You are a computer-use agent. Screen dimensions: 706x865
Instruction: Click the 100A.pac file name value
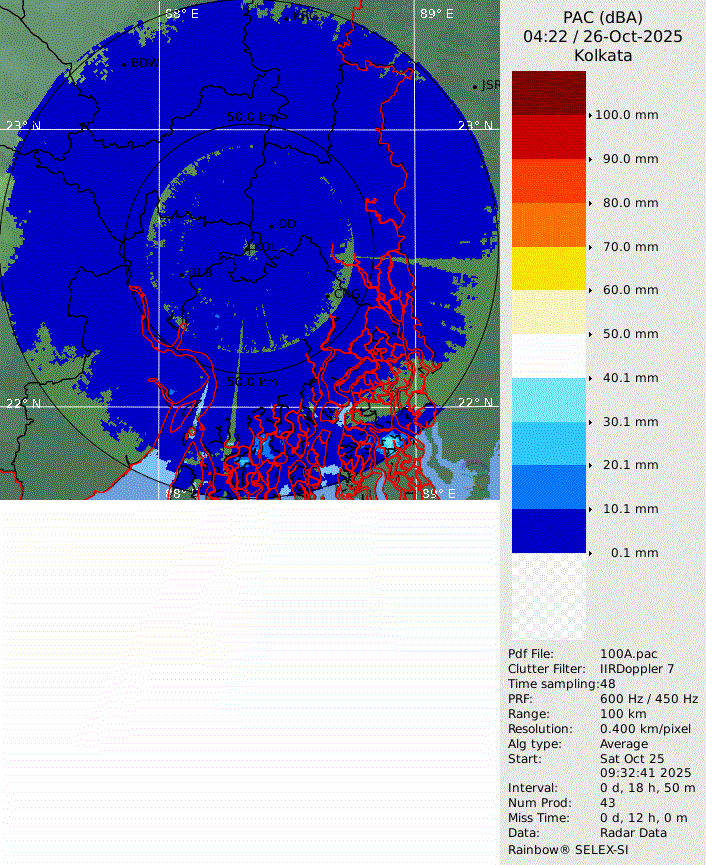[629, 654]
